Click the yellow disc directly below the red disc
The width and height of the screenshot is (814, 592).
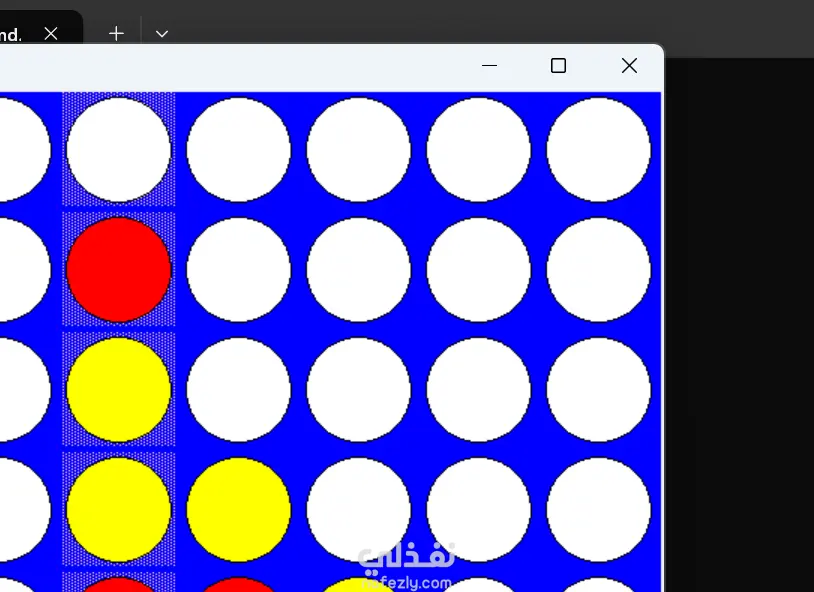click(119, 389)
